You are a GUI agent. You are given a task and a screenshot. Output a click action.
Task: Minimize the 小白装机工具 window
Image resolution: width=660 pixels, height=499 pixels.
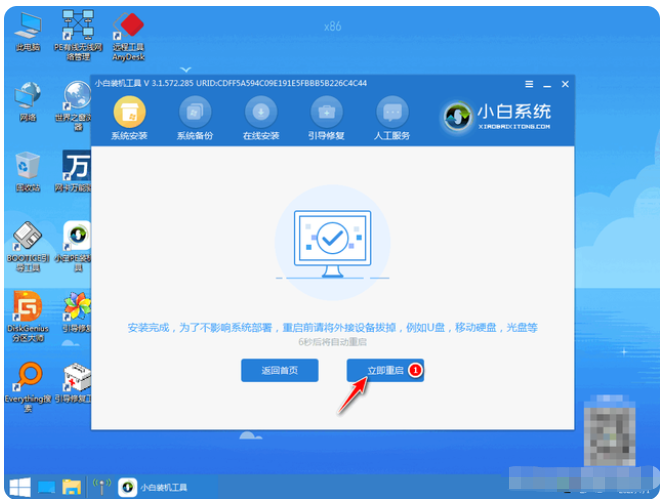pos(546,82)
